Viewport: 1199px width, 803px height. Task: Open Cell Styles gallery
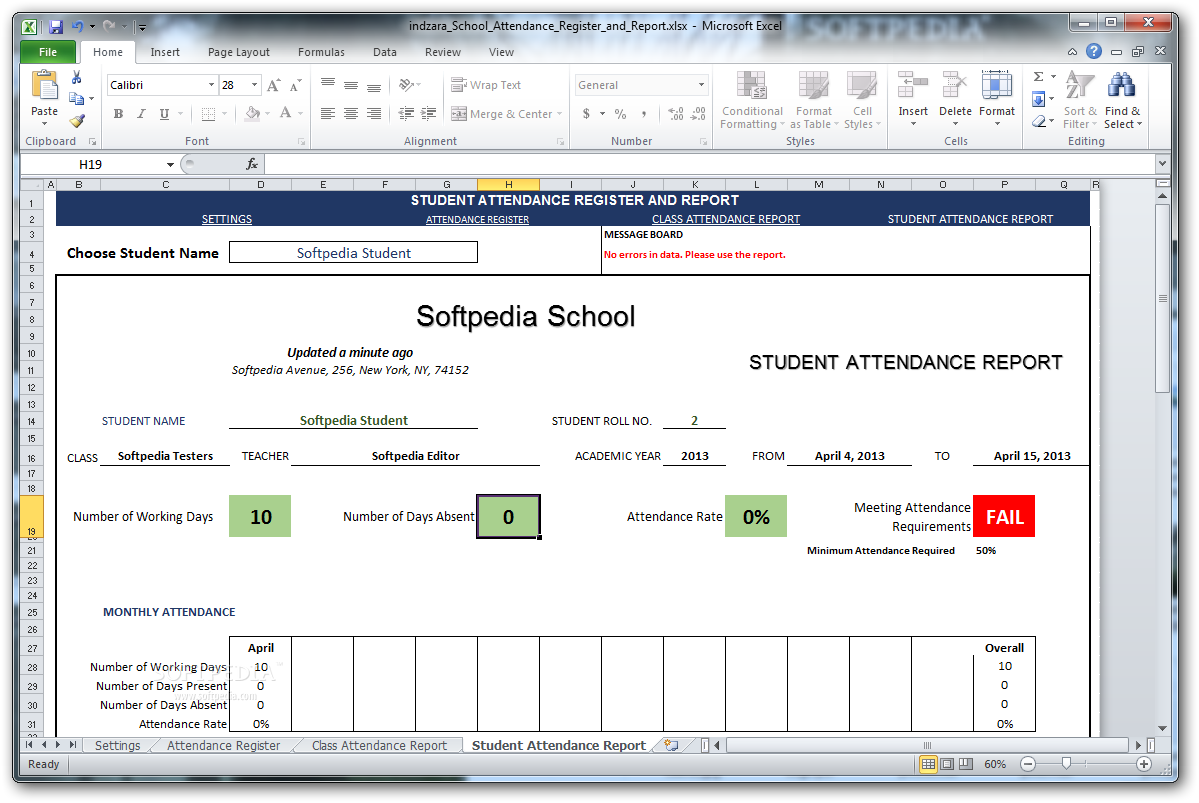click(863, 100)
